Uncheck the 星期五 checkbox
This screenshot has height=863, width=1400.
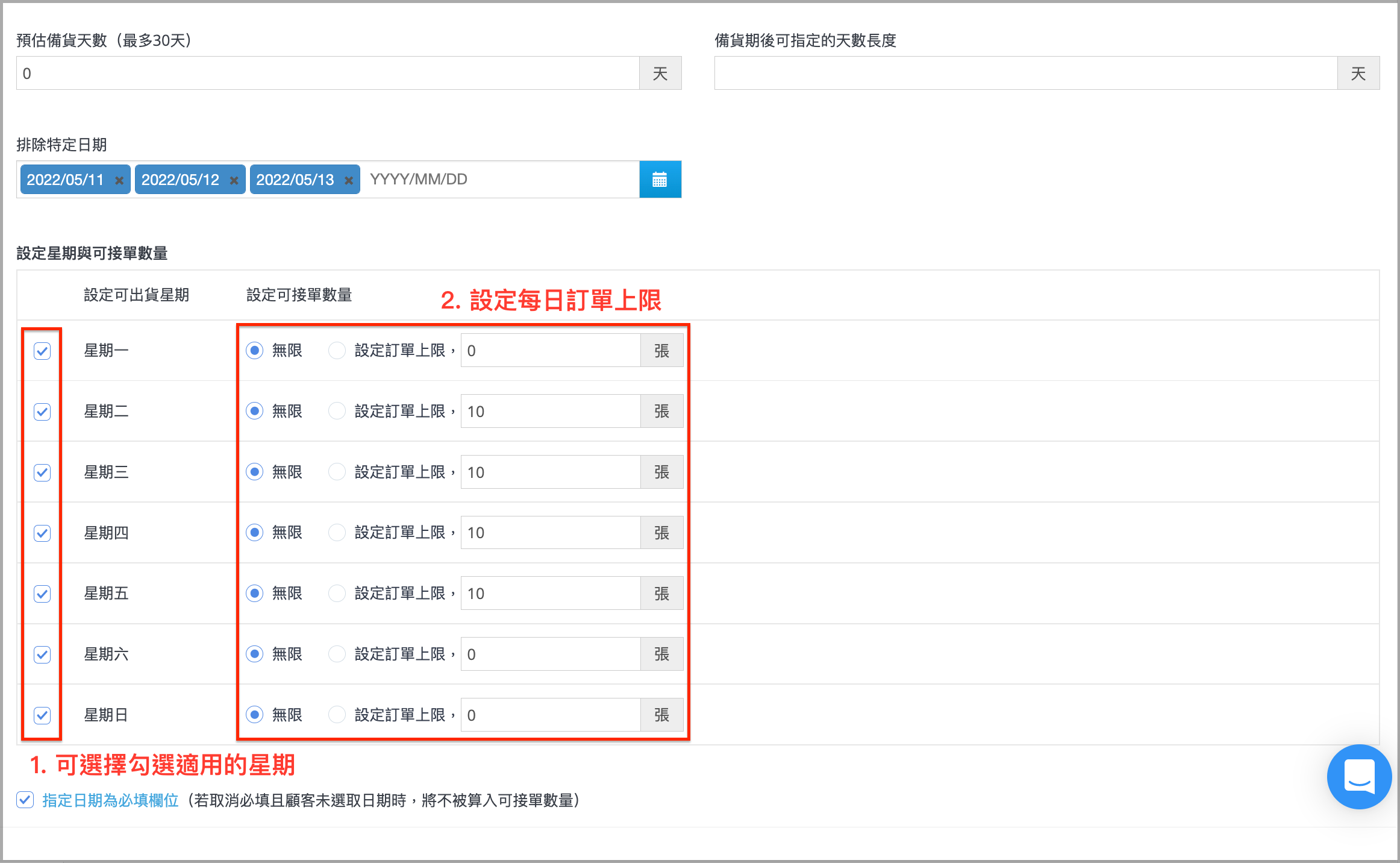click(x=42, y=594)
